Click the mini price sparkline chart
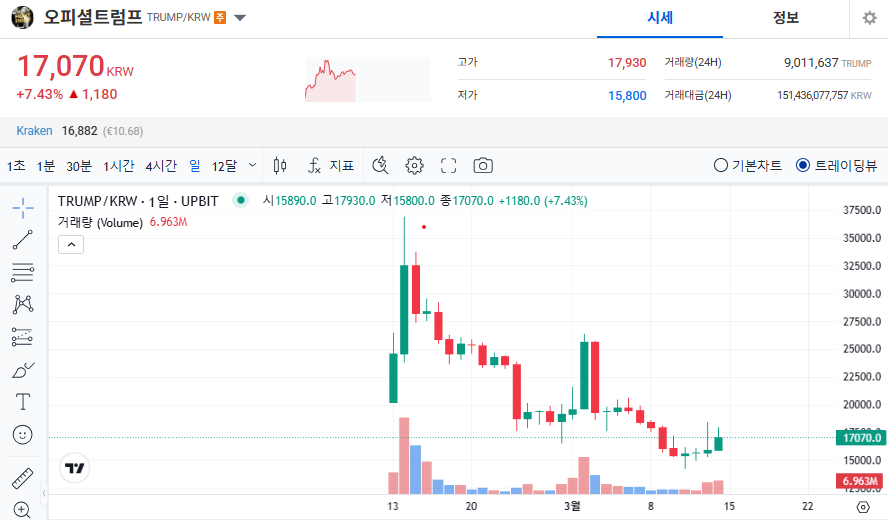 (368, 79)
